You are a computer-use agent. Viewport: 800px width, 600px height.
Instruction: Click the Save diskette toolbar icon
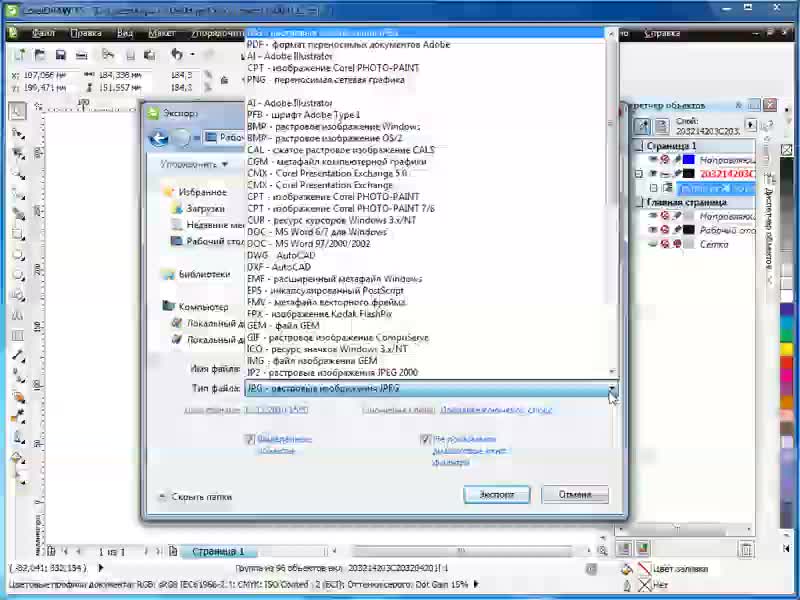tap(61, 55)
